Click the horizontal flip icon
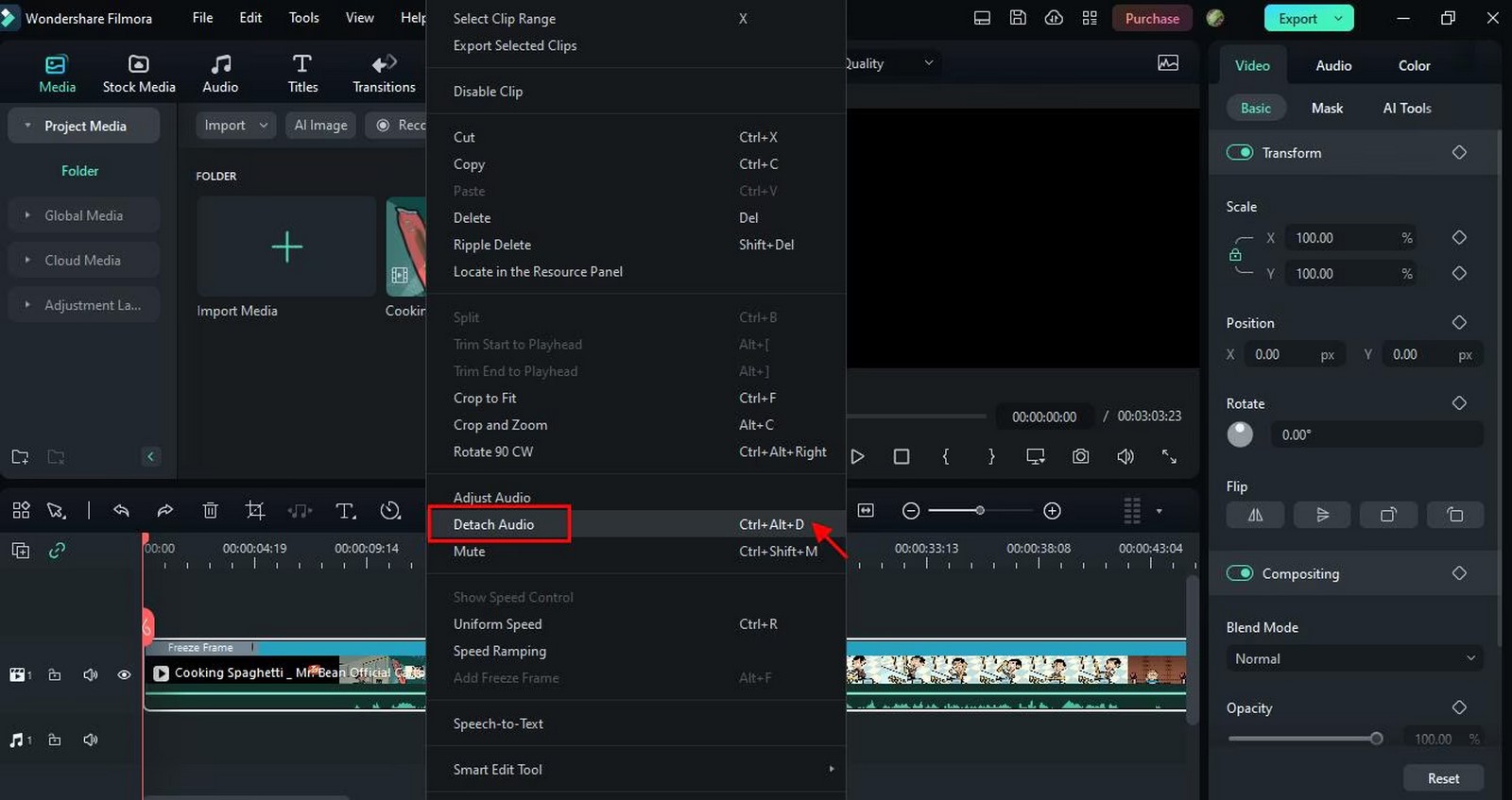 tap(1255, 515)
